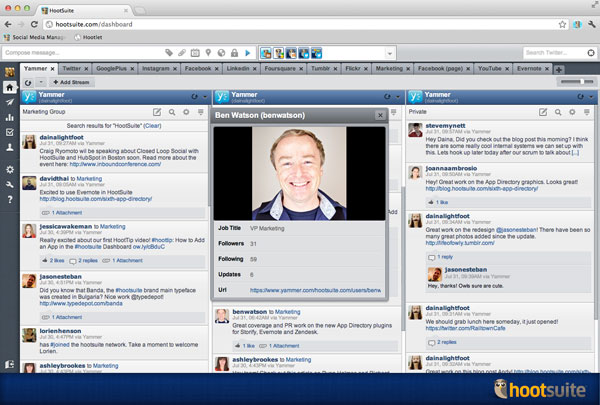Click in the Search Twitter field
600x405 pixels.
pyautogui.click(x=554, y=53)
